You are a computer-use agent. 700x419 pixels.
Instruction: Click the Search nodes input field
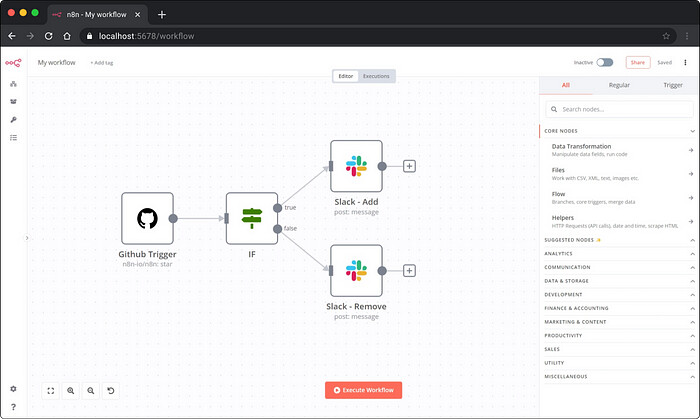[620, 109]
